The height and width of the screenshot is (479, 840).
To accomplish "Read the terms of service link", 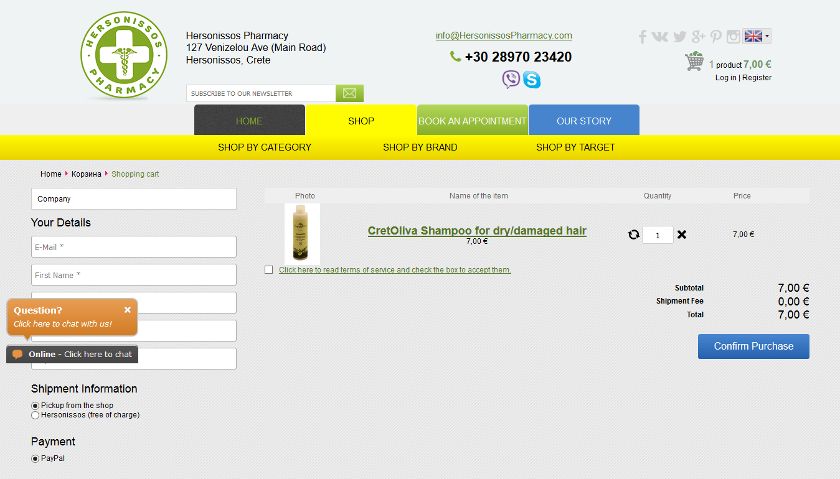I will pos(394,270).
